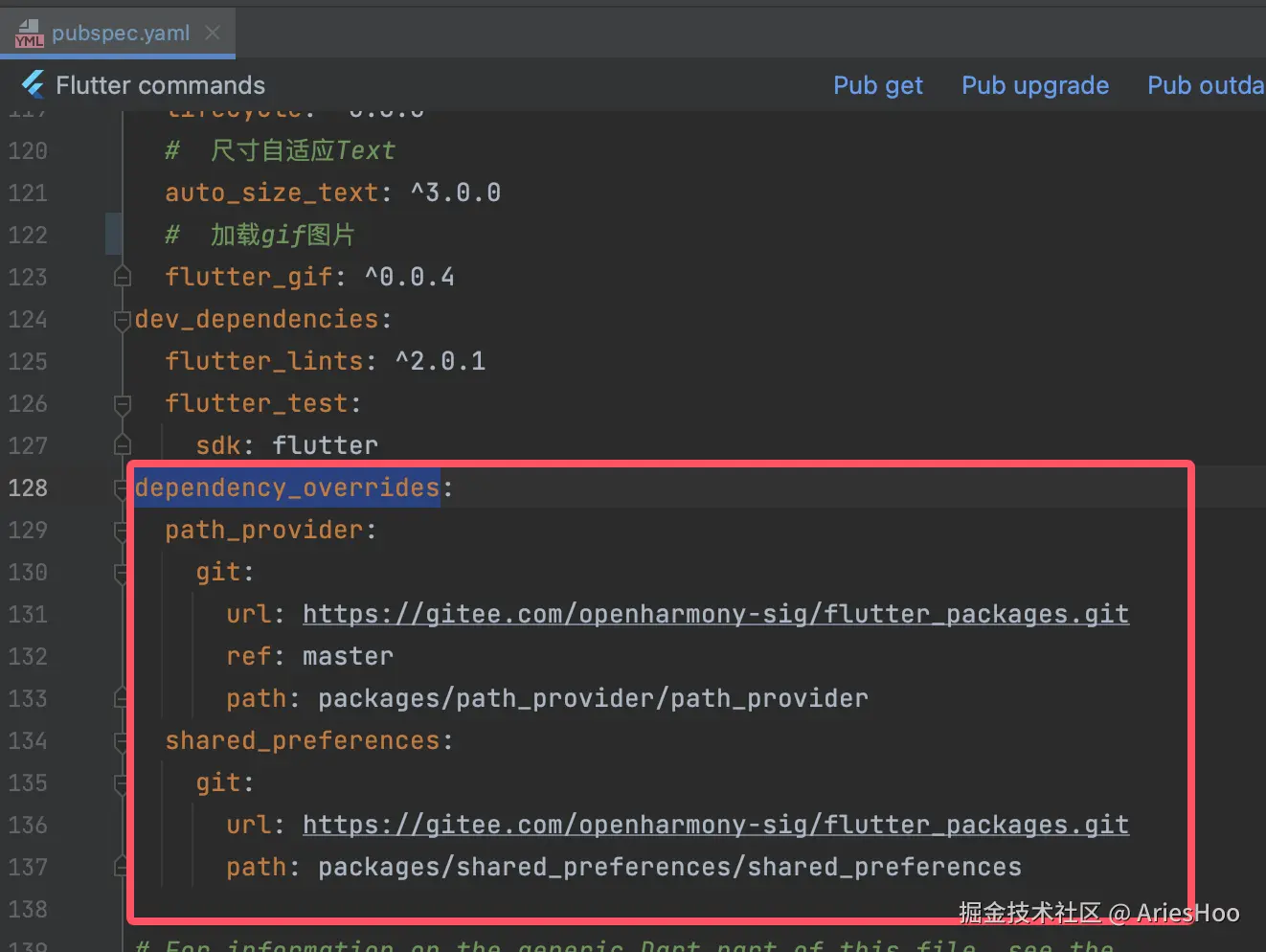Click the YML file icon on tab
The image size is (1266, 952).
[30, 34]
